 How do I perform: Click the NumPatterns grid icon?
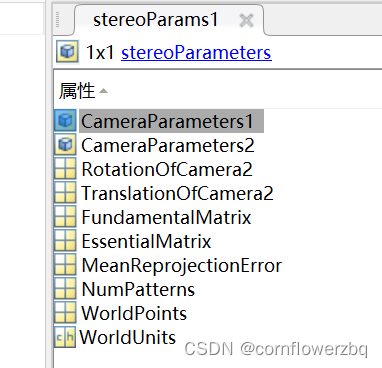click(65, 289)
